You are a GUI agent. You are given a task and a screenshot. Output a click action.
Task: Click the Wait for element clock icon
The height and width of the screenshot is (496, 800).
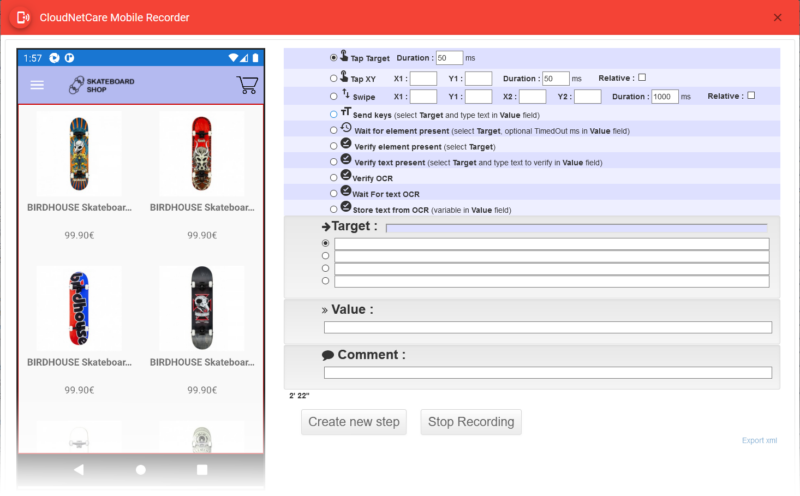point(346,128)
